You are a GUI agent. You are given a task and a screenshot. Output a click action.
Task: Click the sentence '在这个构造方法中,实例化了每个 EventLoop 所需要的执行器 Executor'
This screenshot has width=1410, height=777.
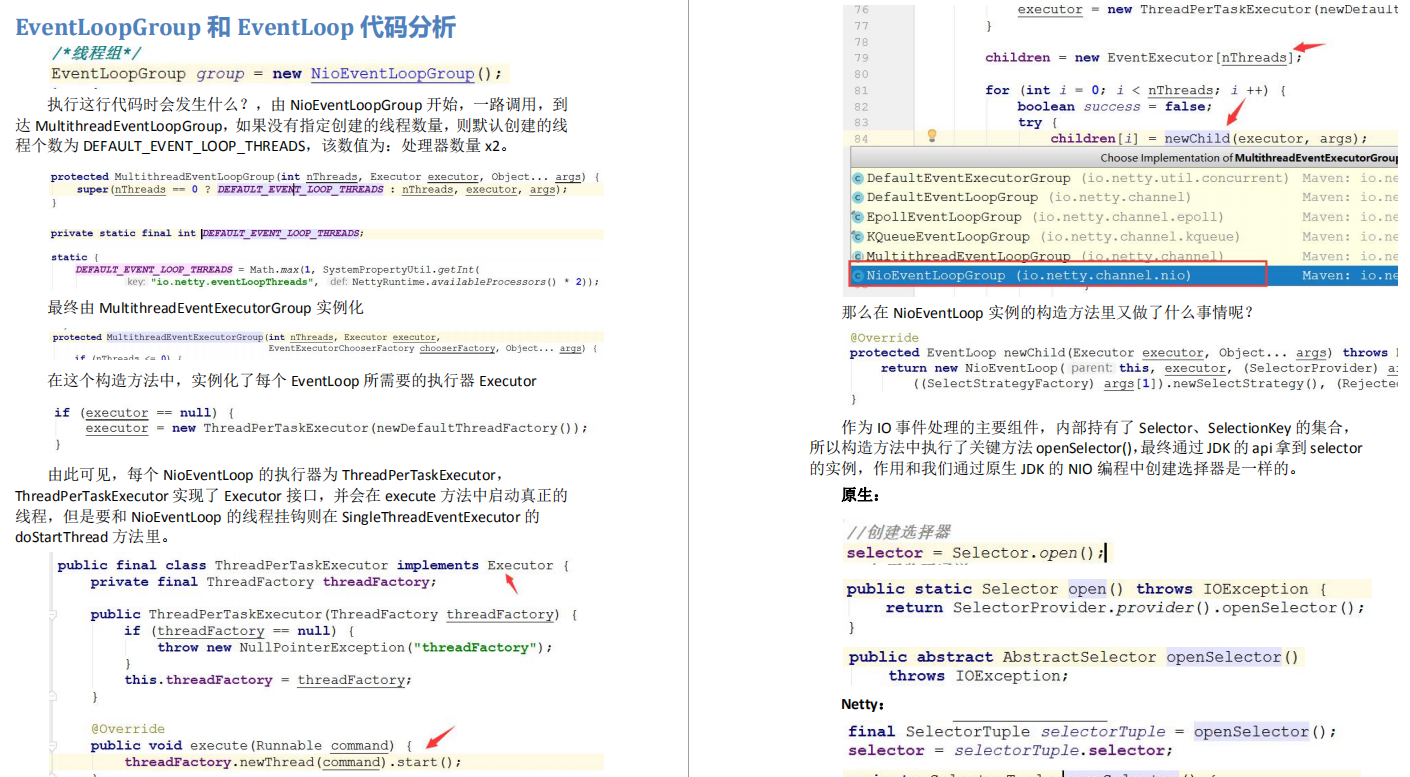(x=292, y=381)
